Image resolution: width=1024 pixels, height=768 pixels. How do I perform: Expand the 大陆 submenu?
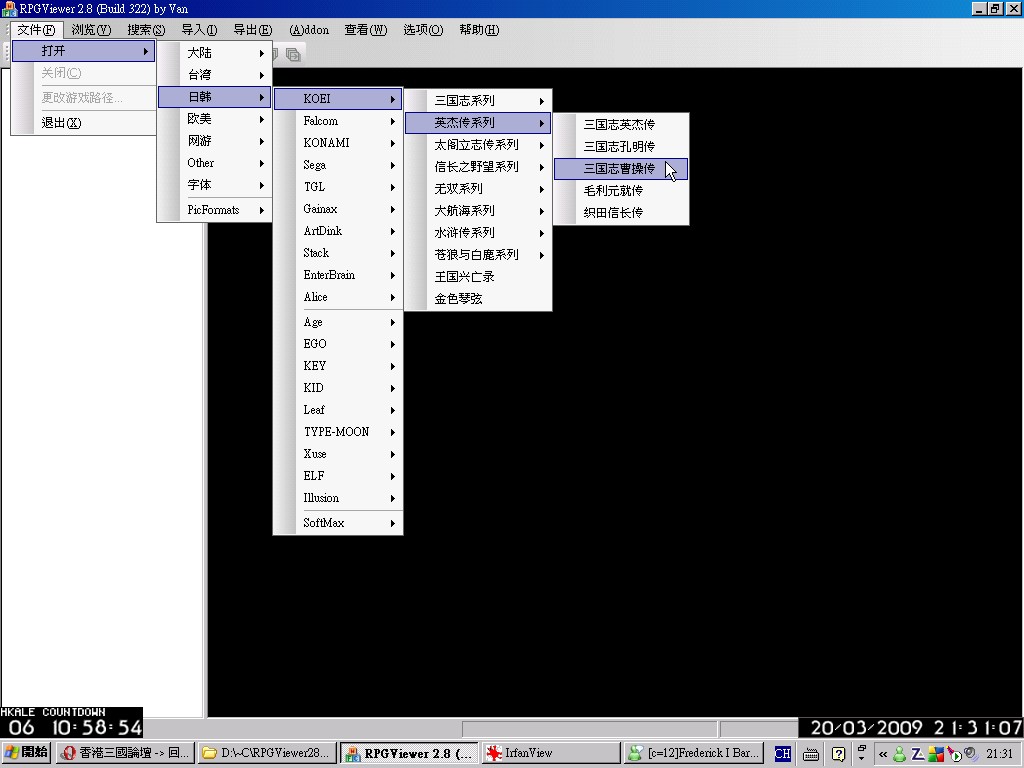215,53
